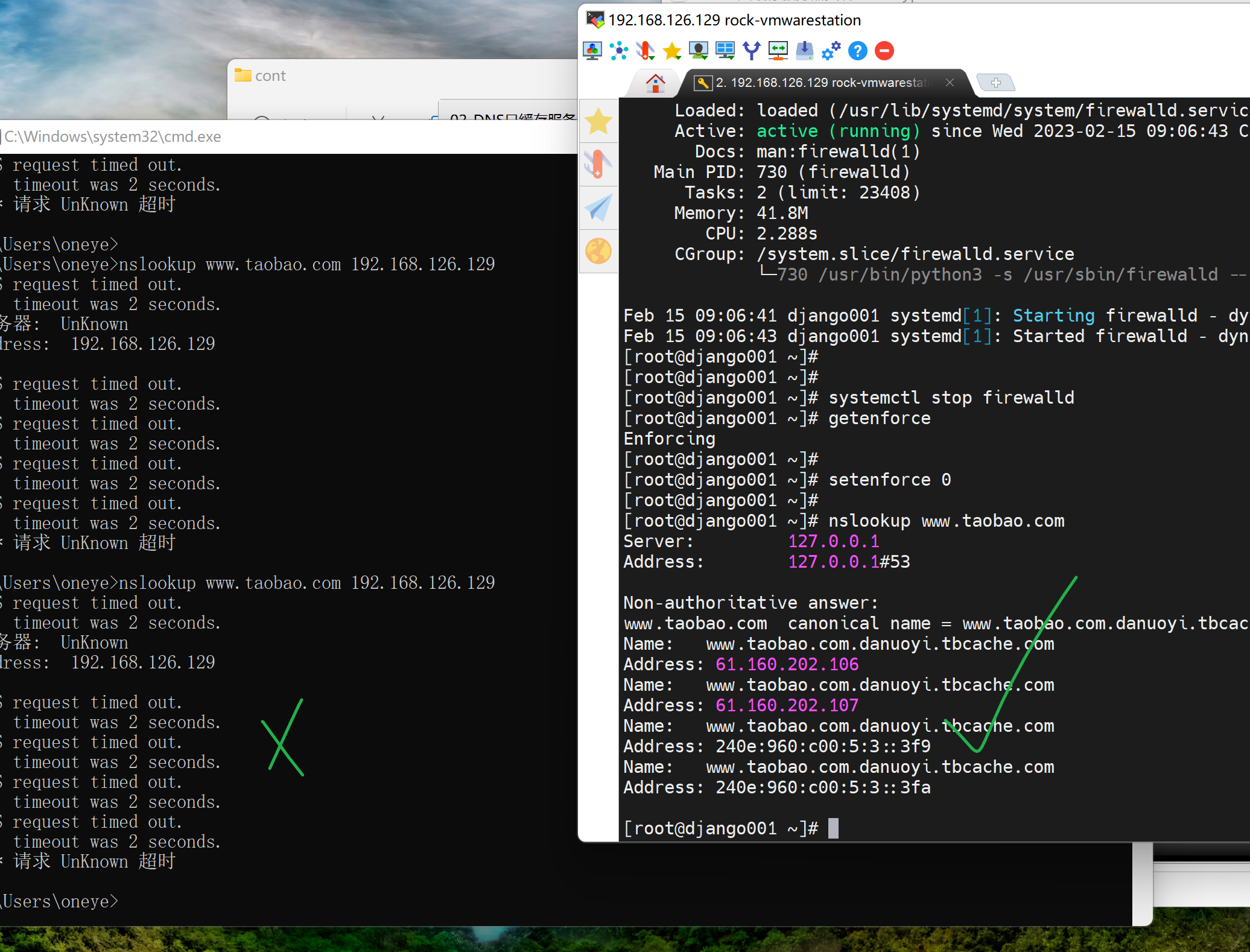Switch to the Home tab

tap(655, 83)
